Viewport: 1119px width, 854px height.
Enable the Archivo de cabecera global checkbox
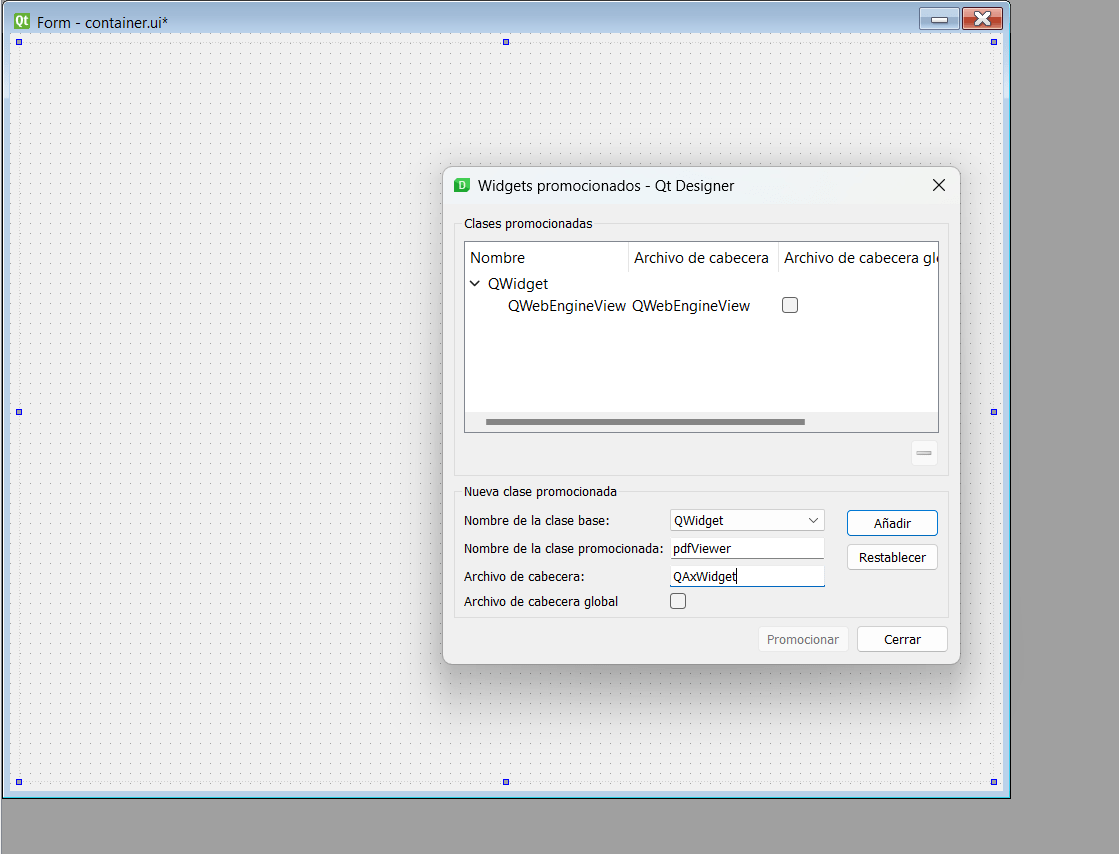(678, 601)
